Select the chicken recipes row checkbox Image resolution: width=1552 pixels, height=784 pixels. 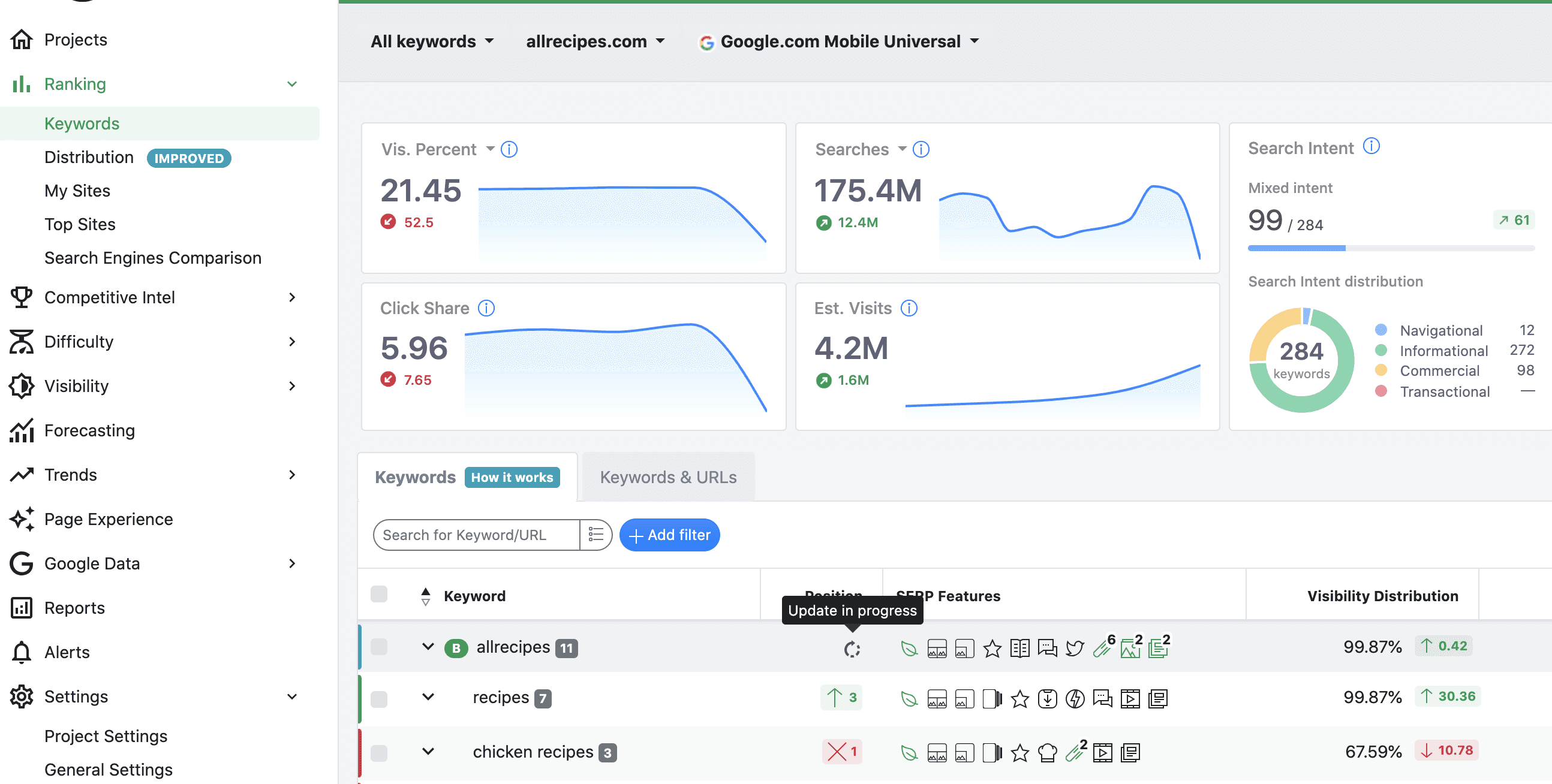tap(379, 753)
